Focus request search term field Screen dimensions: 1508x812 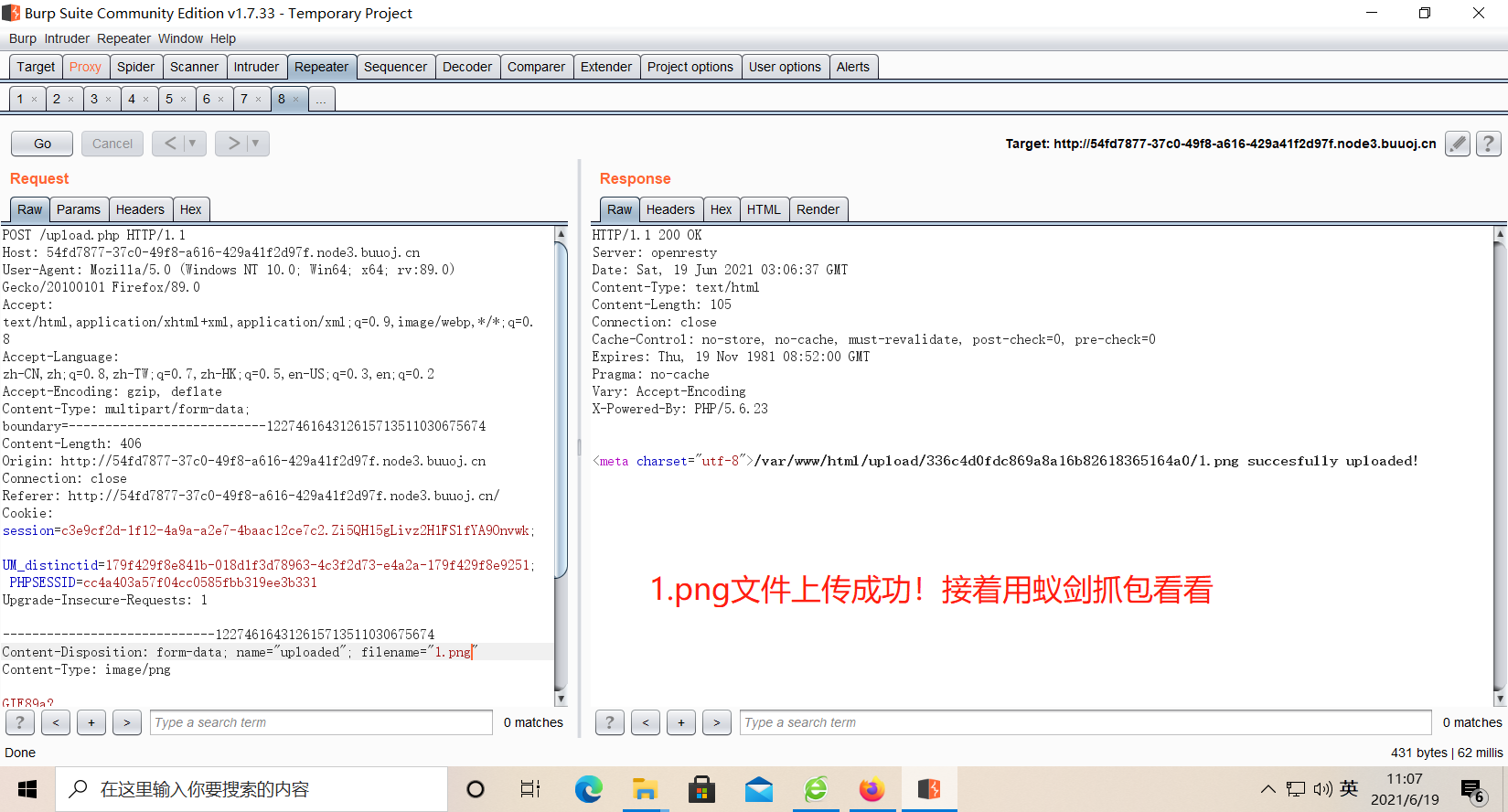321,722
